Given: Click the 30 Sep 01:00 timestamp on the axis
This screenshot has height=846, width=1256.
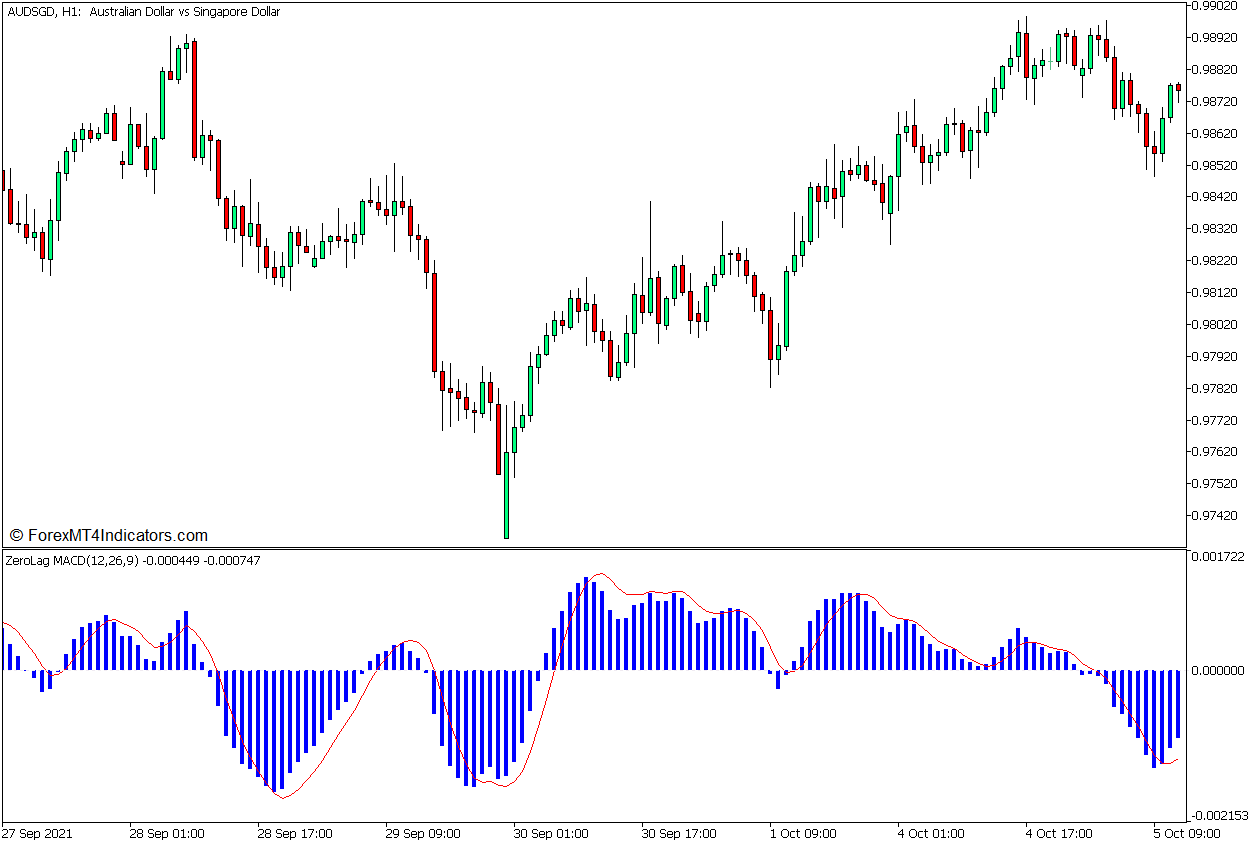Looking at the screenshot, I should pos(549,832).
